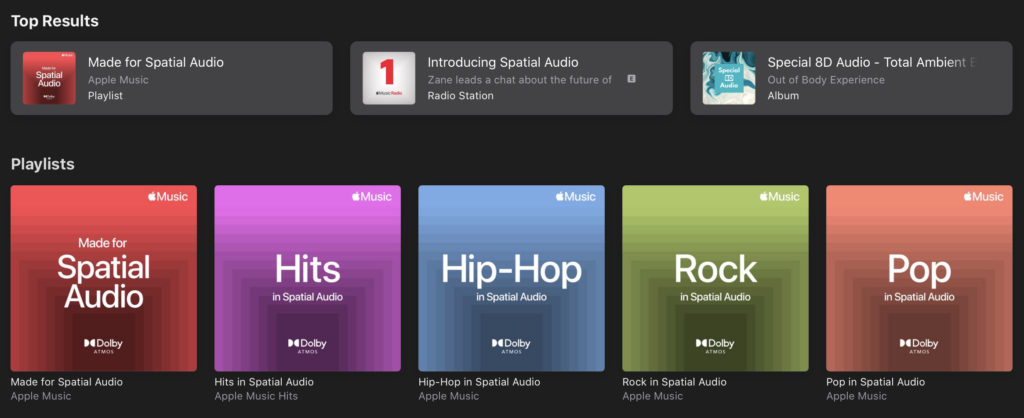This screenshot has height=418, width=1024.
Task: Click 'Made for Spatial Audio' title in Top Results
Action: (x=156, y=63)
